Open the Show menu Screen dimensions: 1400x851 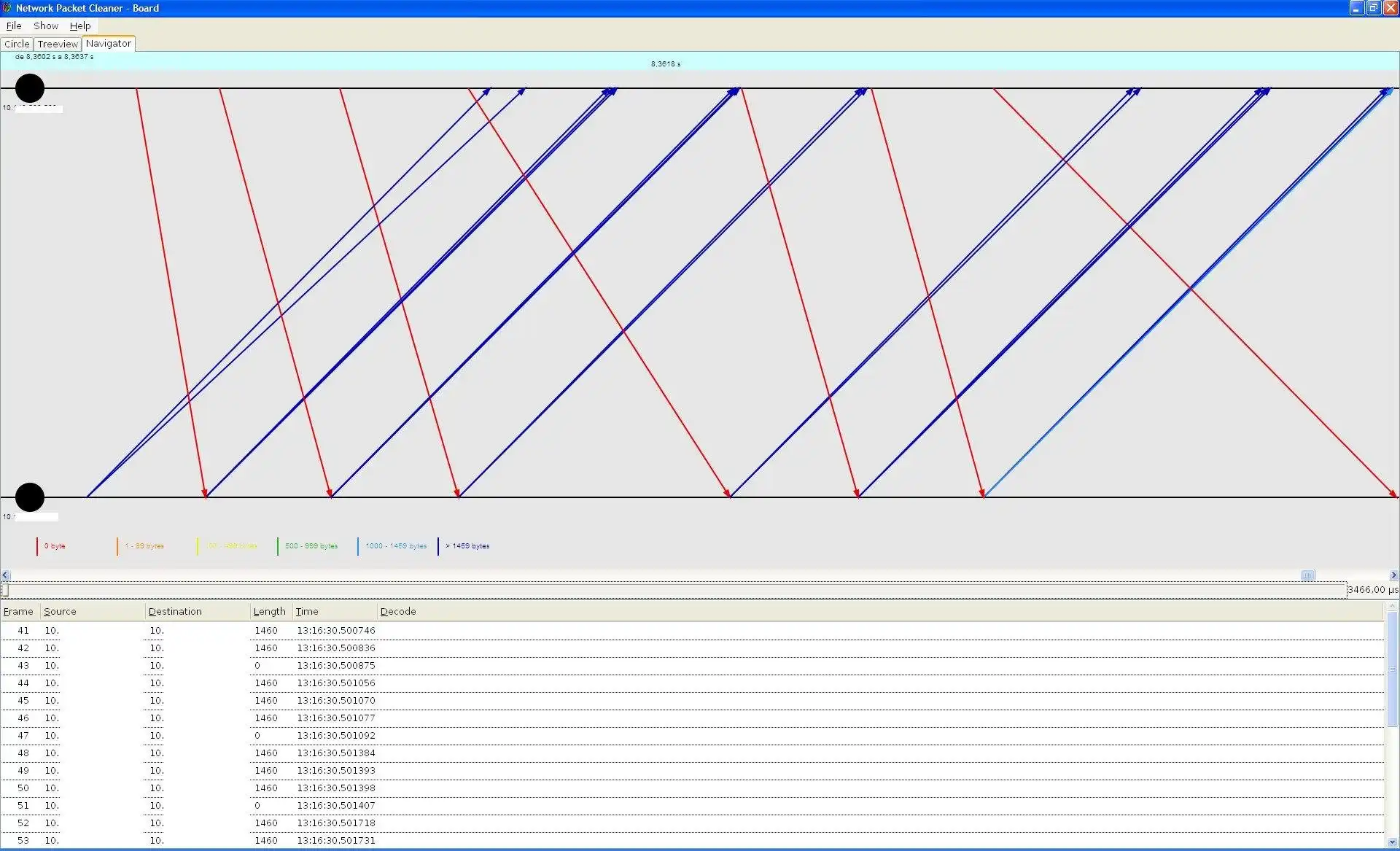coord(46,26)
